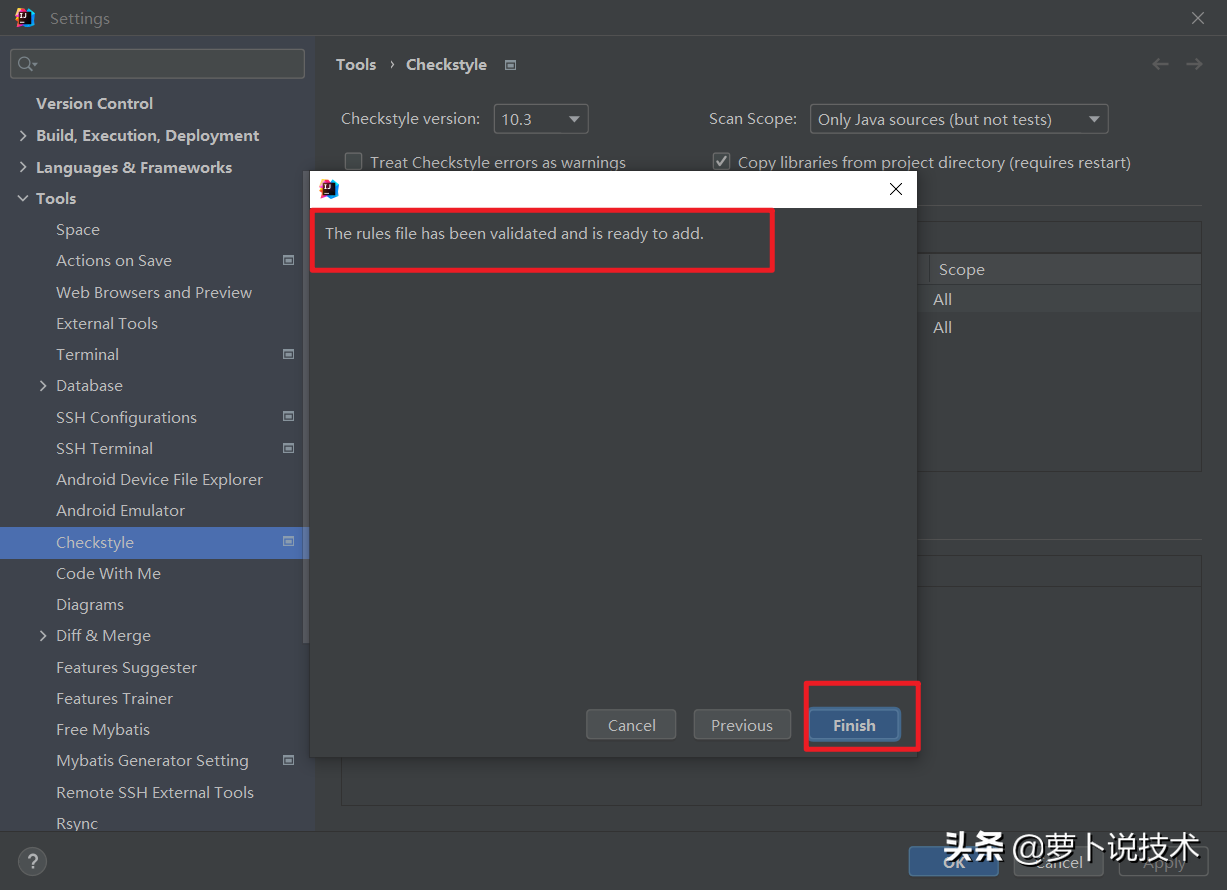Open the Scan Scope dropdown
1227x890 pixels.
pyautogui.click(x=959, y=119)
